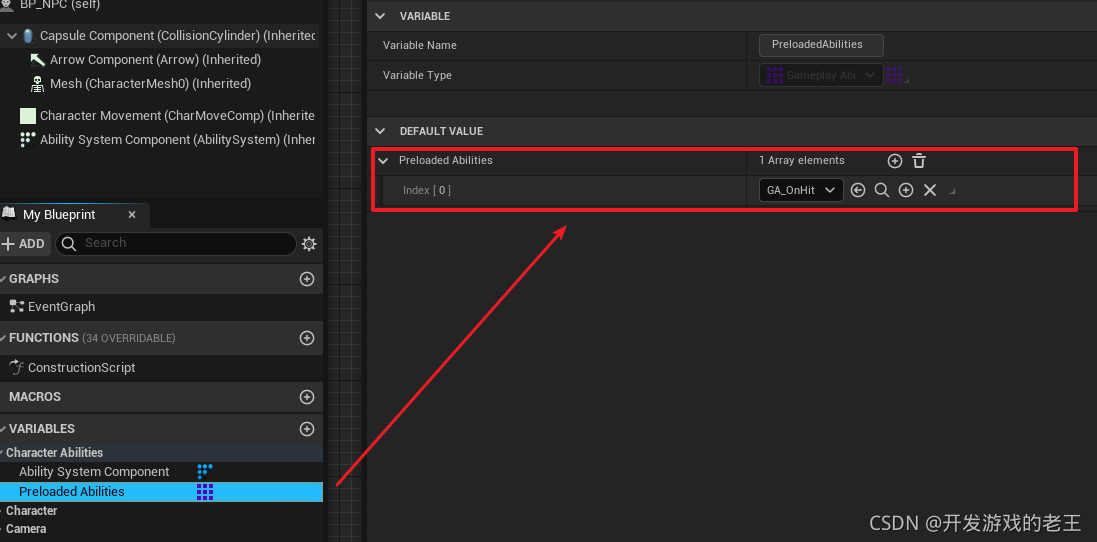Click the ADD button in My Blueprint
The height and width of the screenshot is (542, 1097).
pos(25,243)
